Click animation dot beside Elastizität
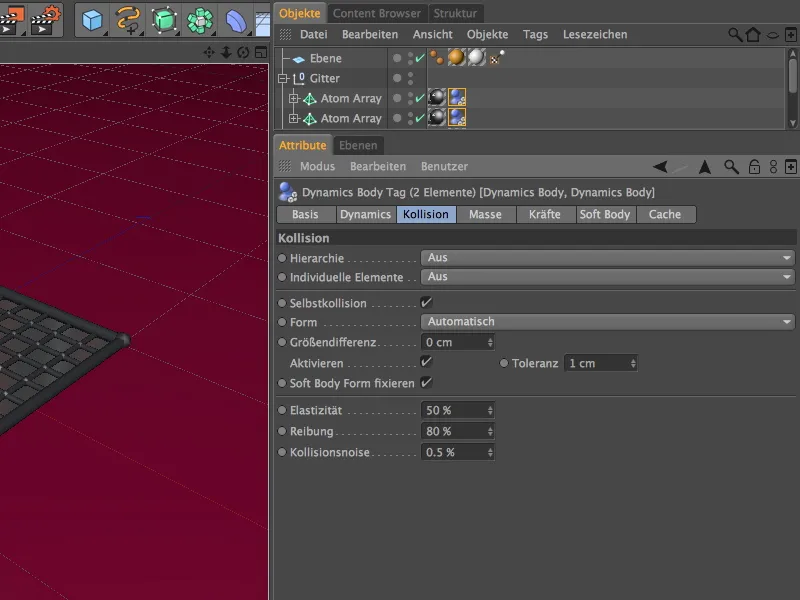The height and width of the screenshot is (600, 800). [x=282, y=410]
